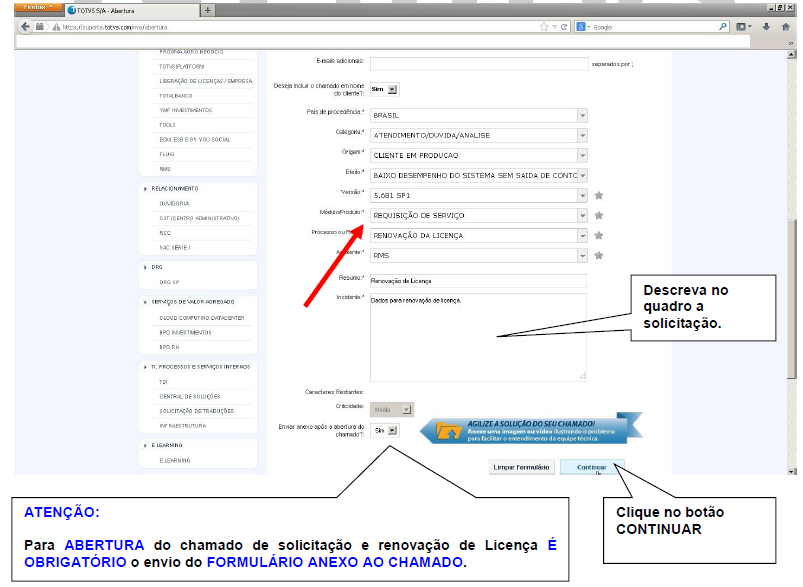This screenshot has height=587, width=803.
Task: Open the downloads arrow icon
Action: coord(766,26)
